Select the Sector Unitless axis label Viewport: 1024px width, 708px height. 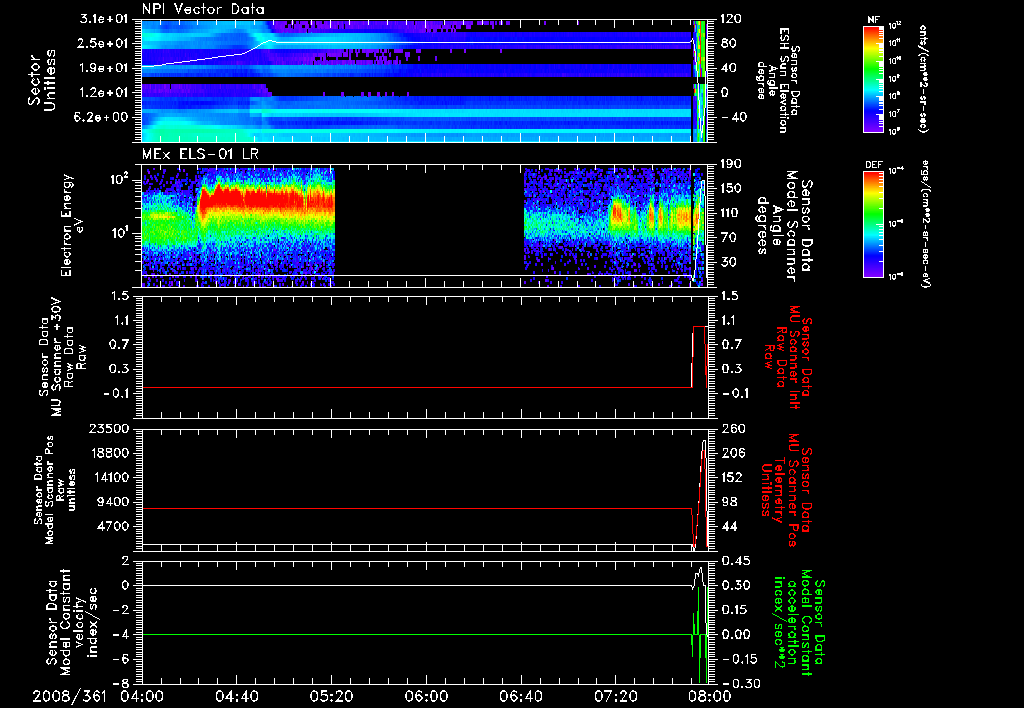[x=41, y=80]
